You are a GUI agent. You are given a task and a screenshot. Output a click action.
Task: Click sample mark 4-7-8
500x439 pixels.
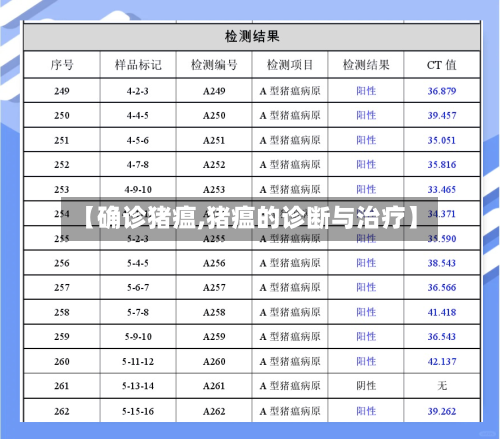pyautogui.click(x=138, y=164)
